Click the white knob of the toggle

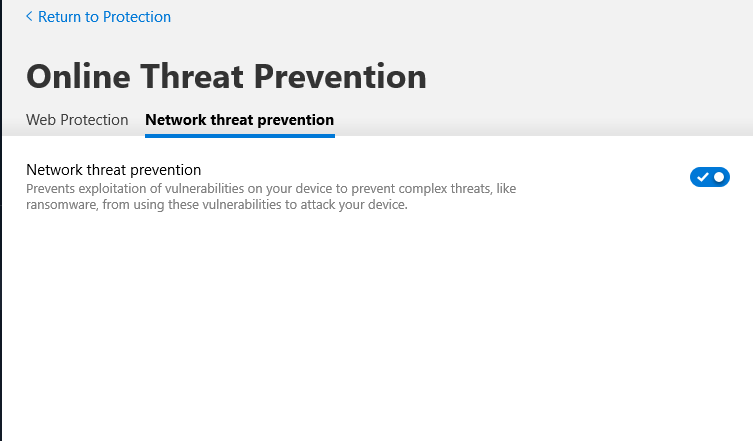tap(719, 177)
